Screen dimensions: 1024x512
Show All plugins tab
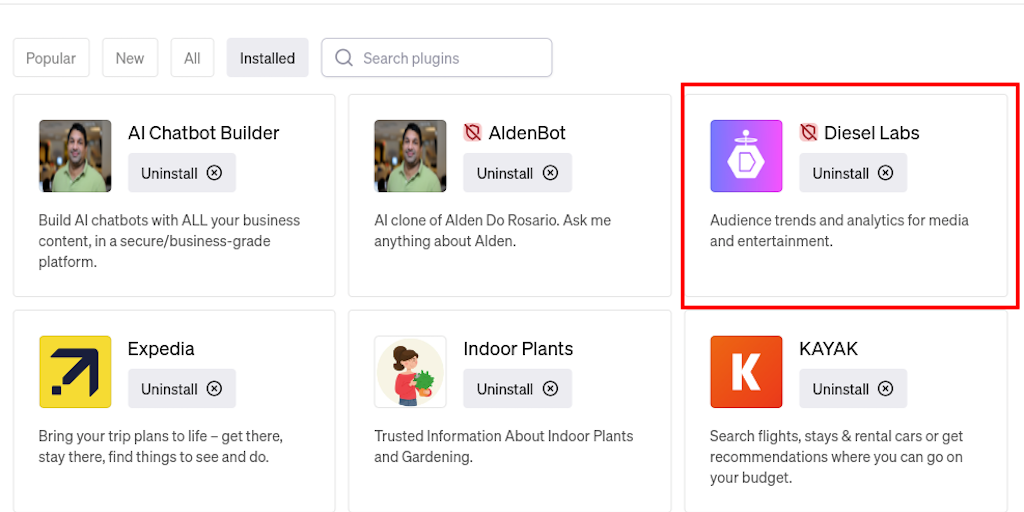click(x=192, y=58)
